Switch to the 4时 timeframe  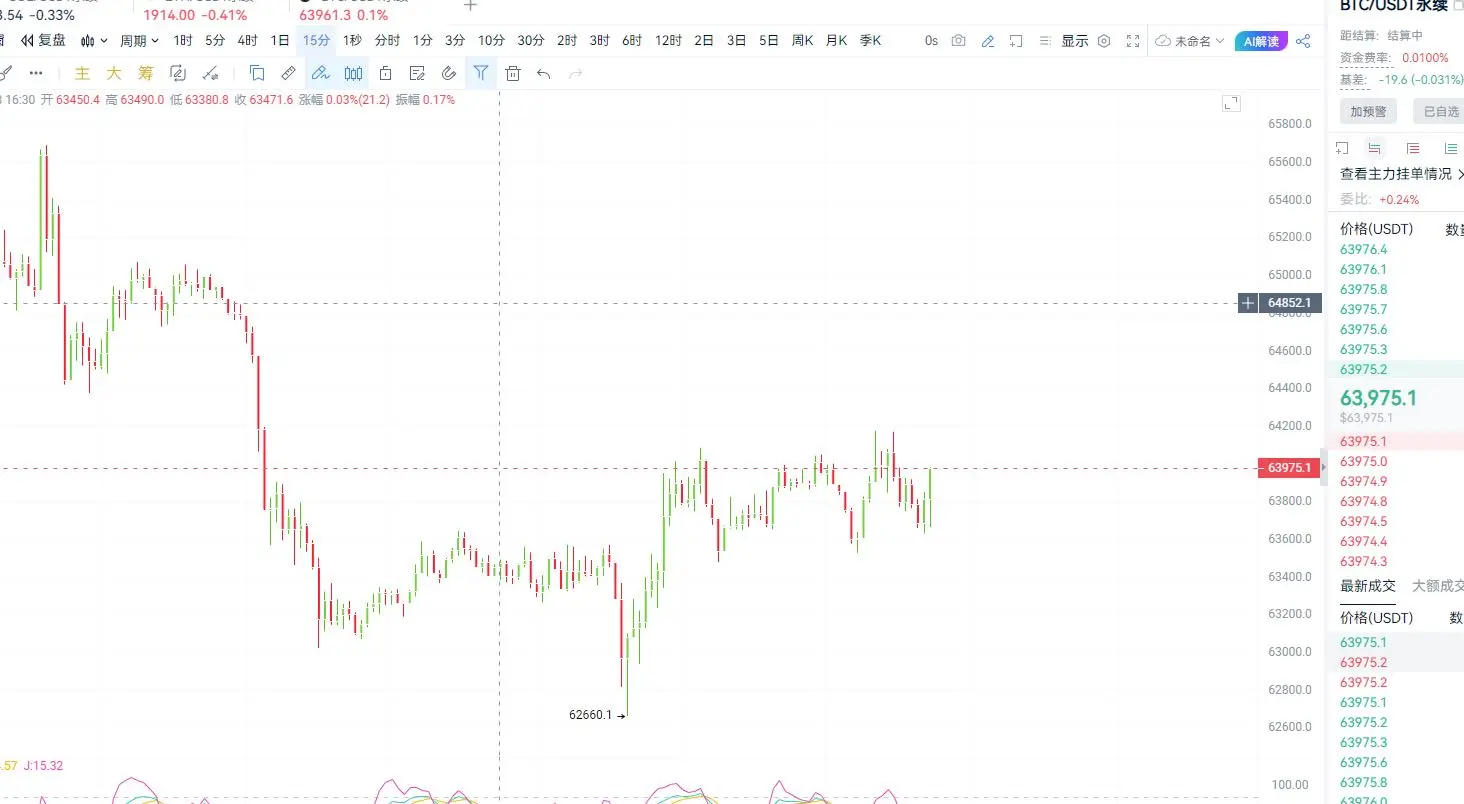[x=247, y=41]
